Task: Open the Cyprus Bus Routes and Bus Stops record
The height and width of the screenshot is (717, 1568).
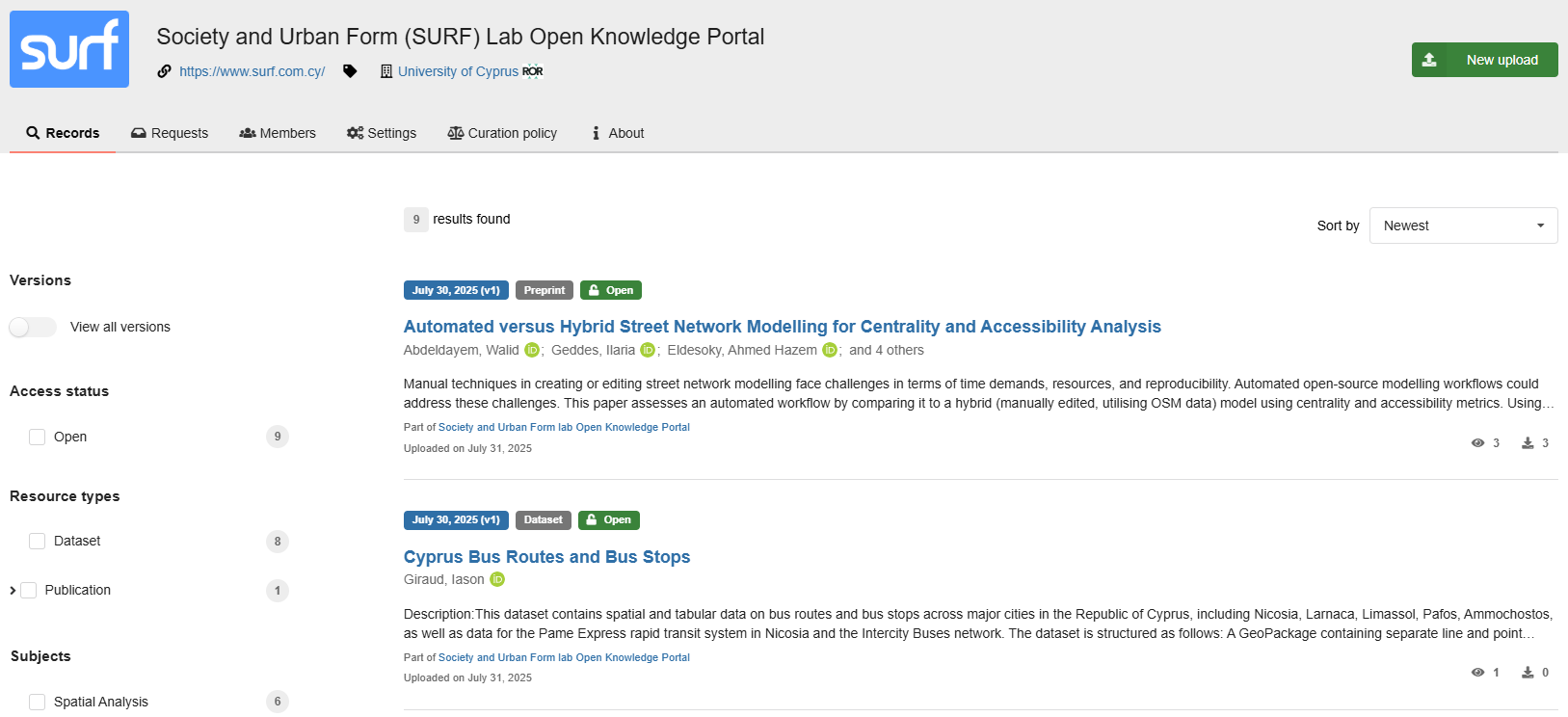Action: click(x=546, y=557)
